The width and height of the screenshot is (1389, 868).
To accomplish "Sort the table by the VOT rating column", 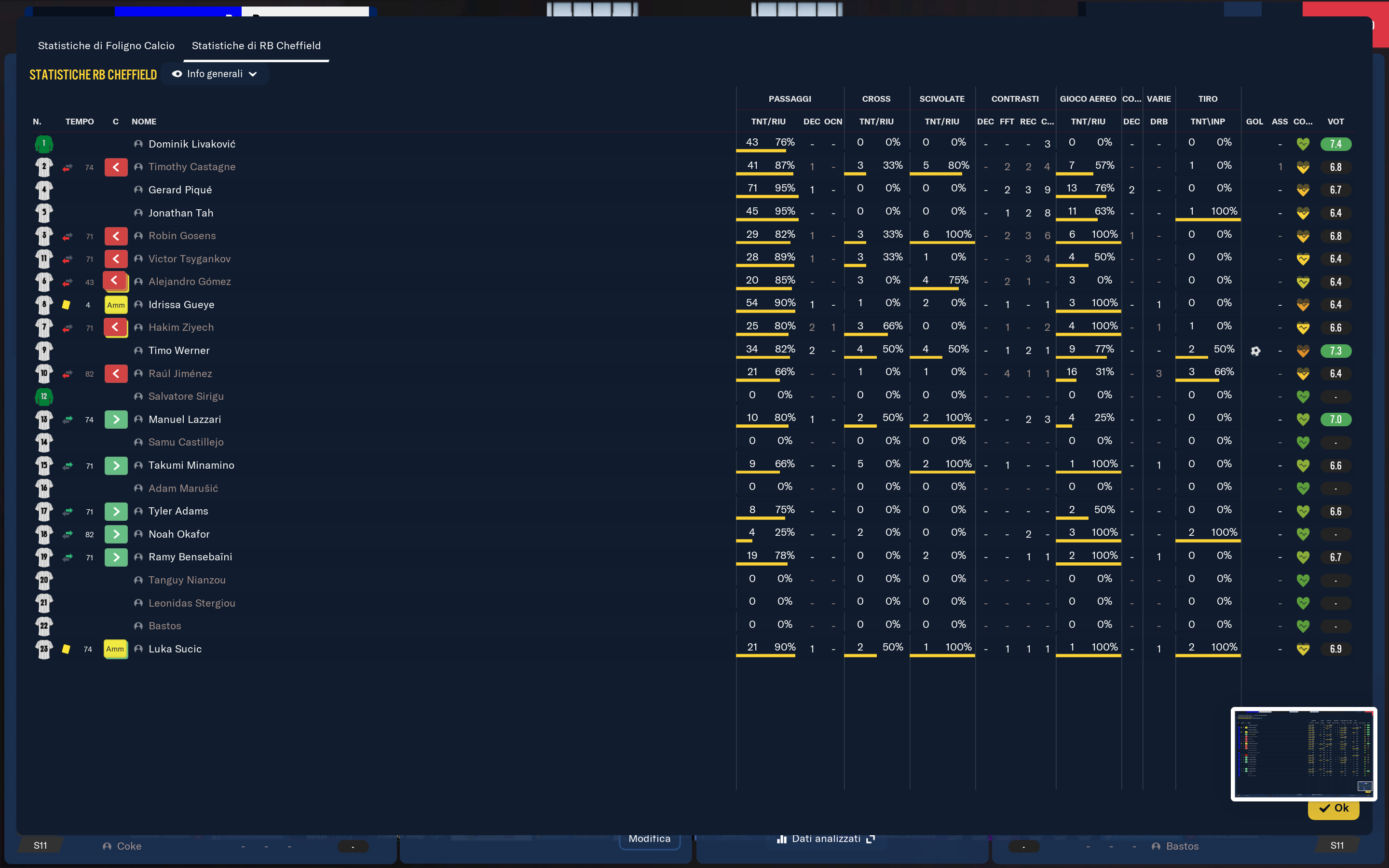I will point(1335,122).
